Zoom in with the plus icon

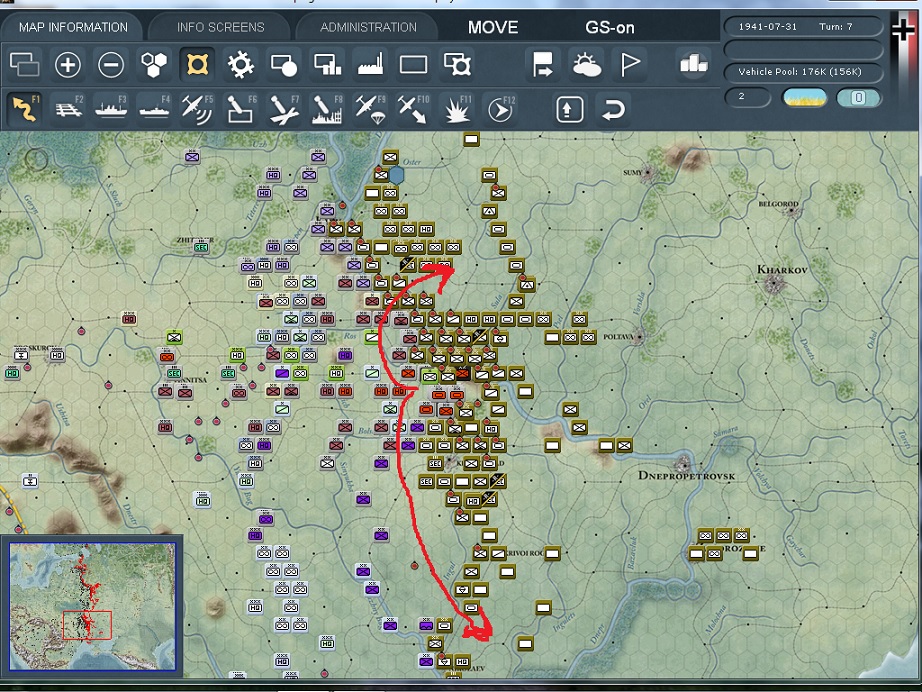pos(68,64)
